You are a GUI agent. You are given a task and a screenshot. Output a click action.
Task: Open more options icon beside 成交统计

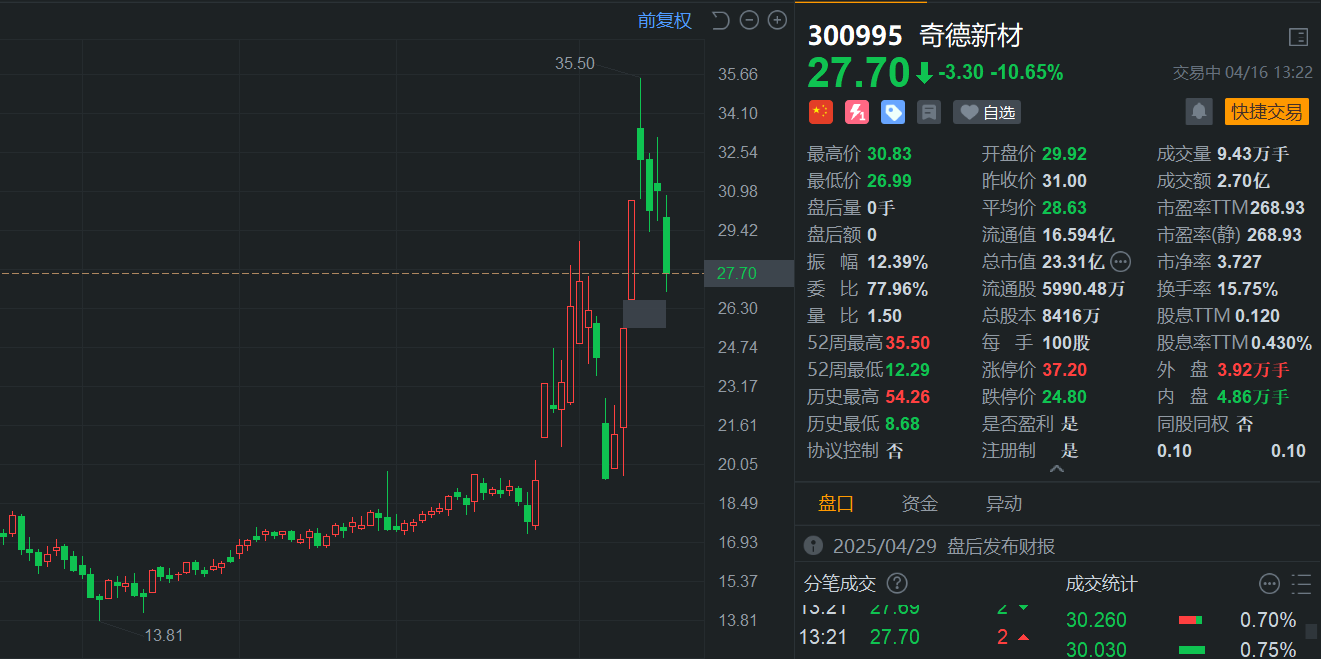pos(1269,583)
